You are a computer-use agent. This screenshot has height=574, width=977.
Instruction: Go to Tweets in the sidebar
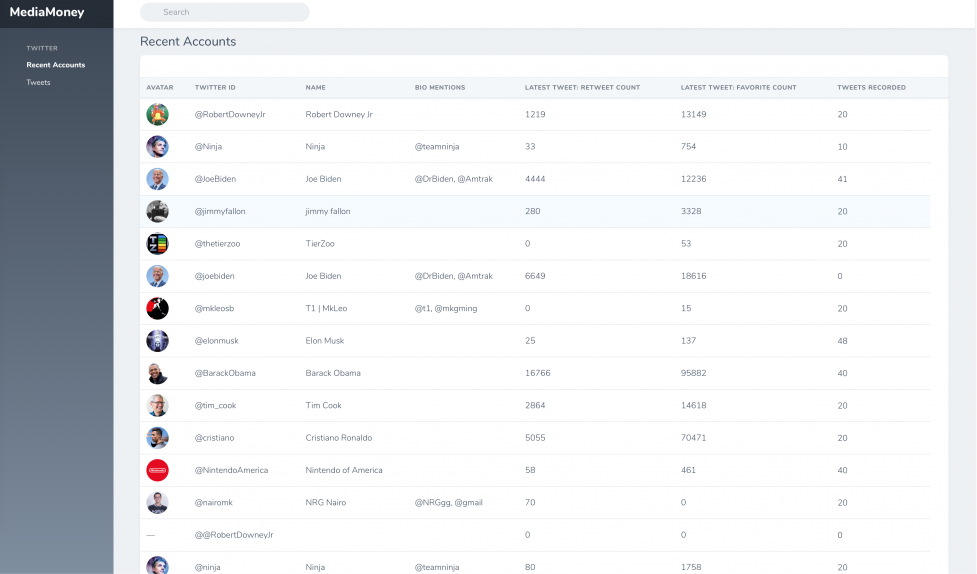click(38, 83)
